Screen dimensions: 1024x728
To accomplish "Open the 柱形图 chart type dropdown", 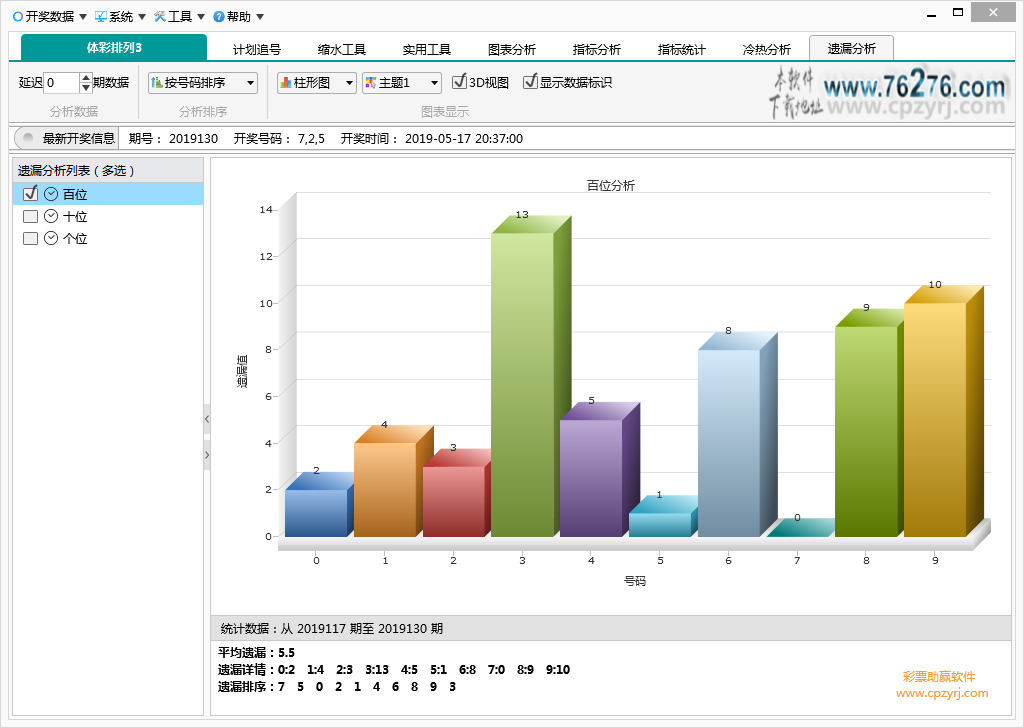I will click(317, 83).
